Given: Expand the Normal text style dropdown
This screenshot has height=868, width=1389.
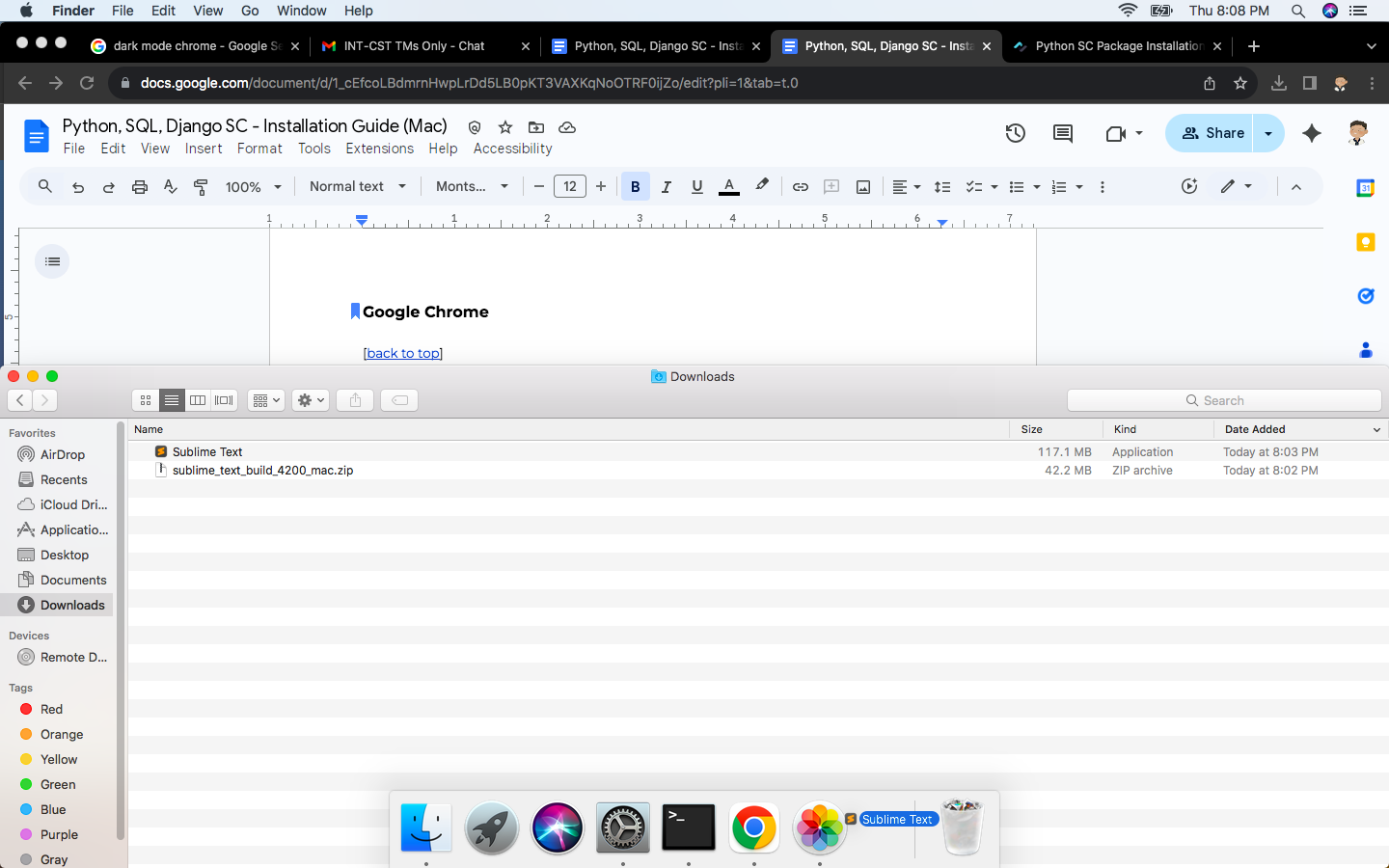Looking at the screenshot, I should [x=357, y=187].
